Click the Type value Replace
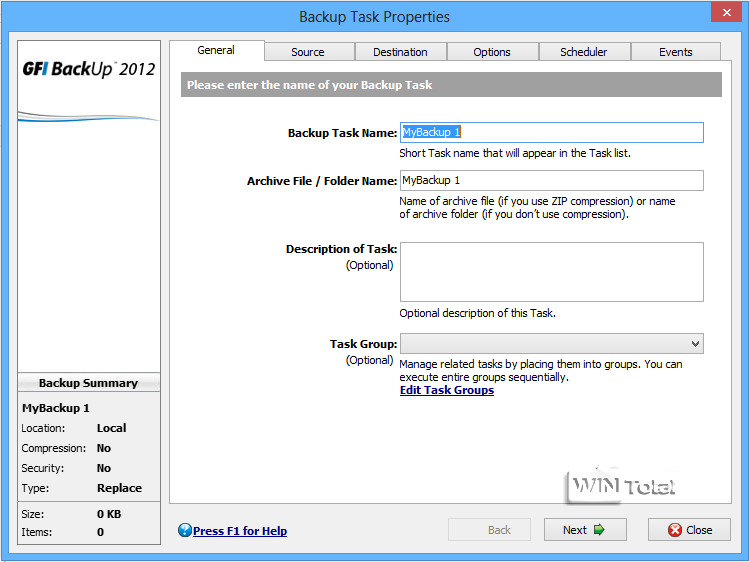 [119, 488]
